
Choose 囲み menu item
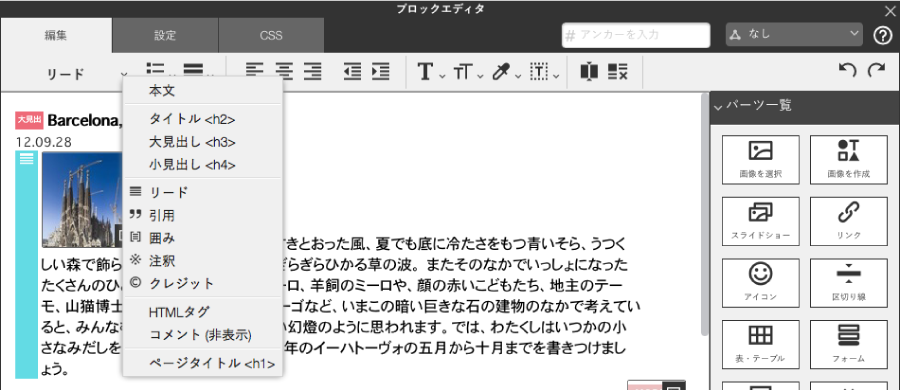pyautogui.click(x=203, y=238)
